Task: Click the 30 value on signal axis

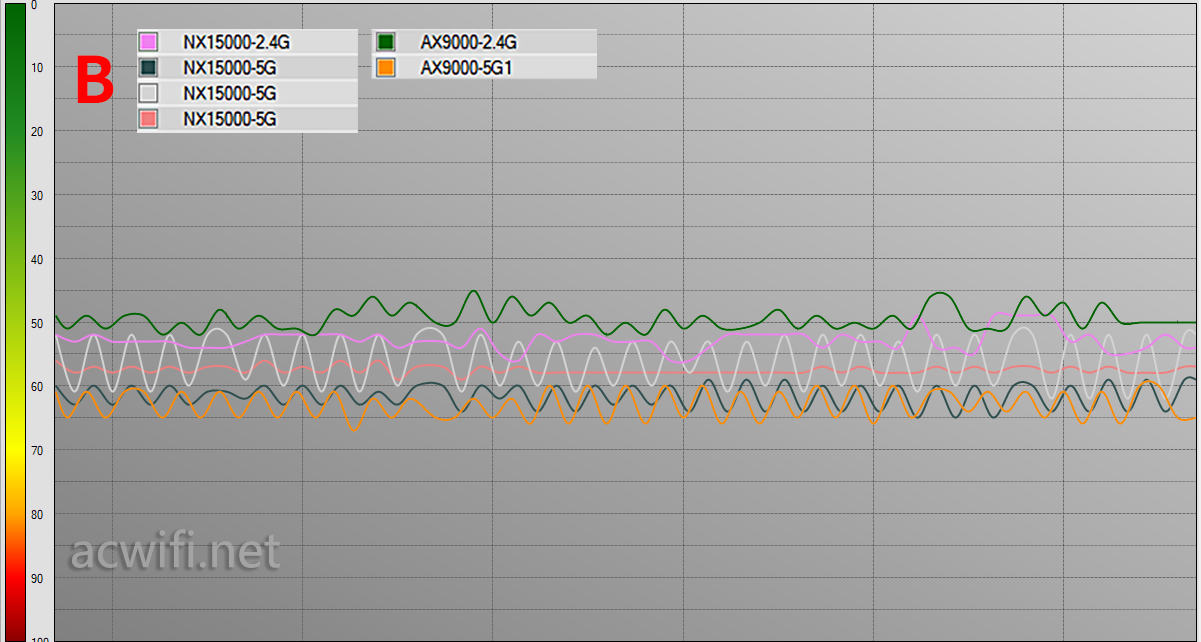Action: pyautogui.click(x=37, y=195)
